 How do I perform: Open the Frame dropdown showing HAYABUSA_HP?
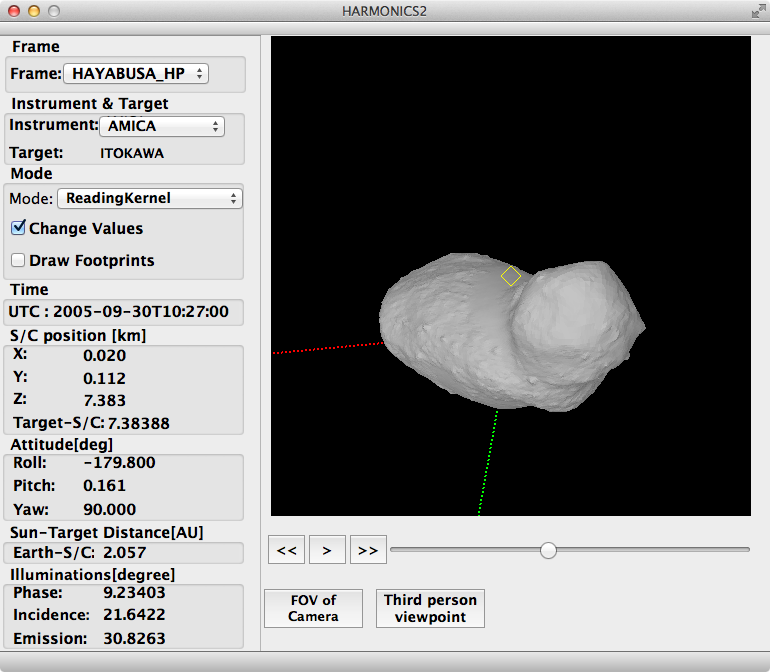click(136, 74)
